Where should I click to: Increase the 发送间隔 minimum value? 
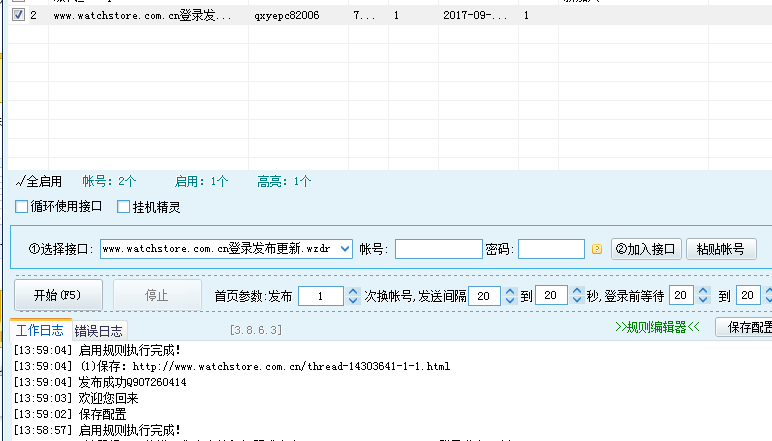(510, 291)
